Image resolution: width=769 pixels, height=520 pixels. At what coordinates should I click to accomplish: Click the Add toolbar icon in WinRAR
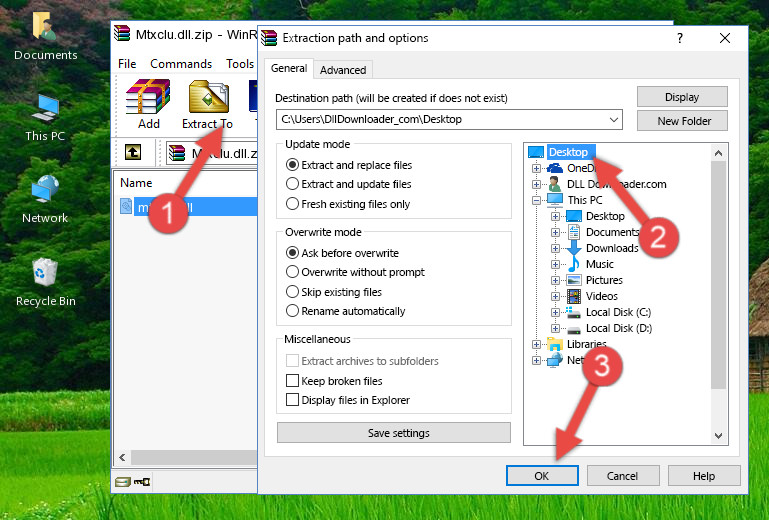tap(148, 104)
